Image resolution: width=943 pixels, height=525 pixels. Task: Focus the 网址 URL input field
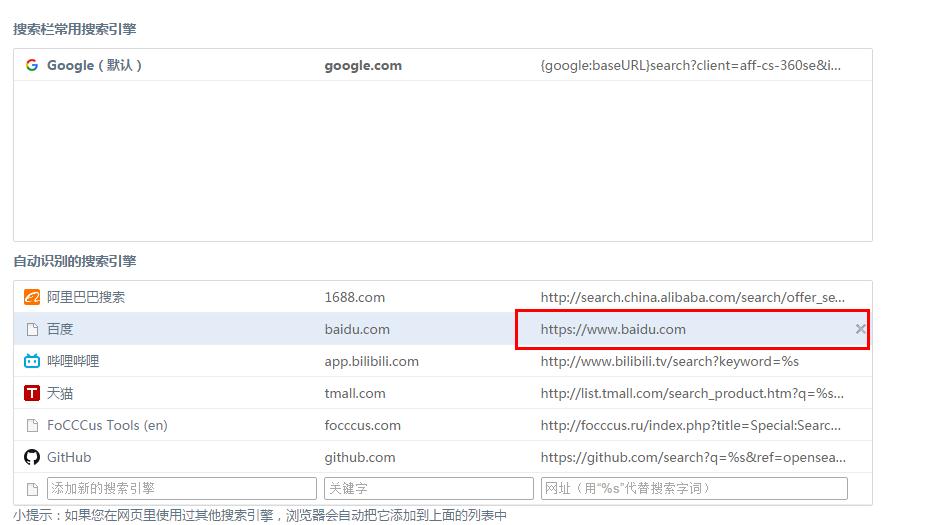(694, 488)
